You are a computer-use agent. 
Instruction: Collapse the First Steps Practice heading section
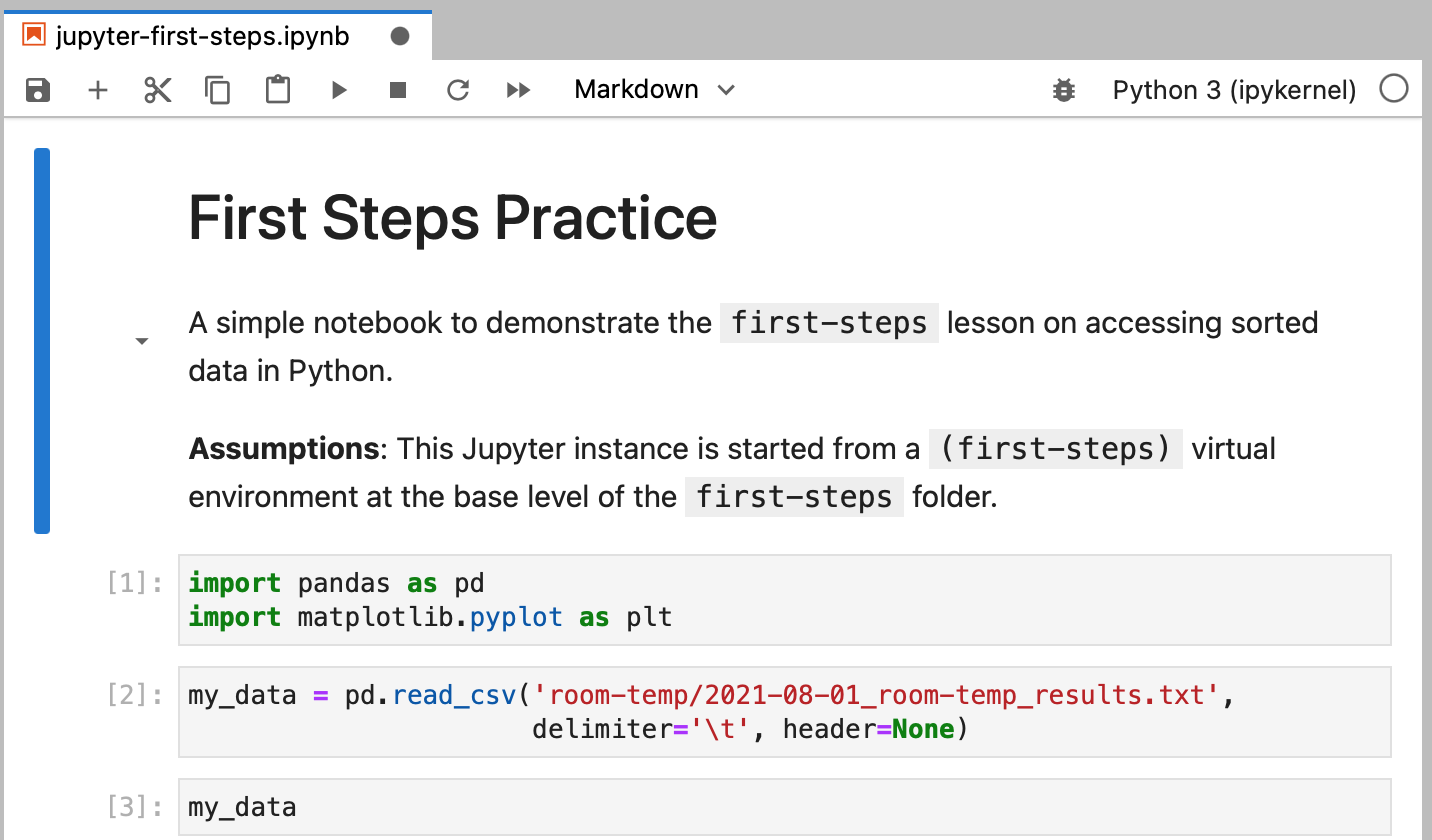tap(142, 341)
